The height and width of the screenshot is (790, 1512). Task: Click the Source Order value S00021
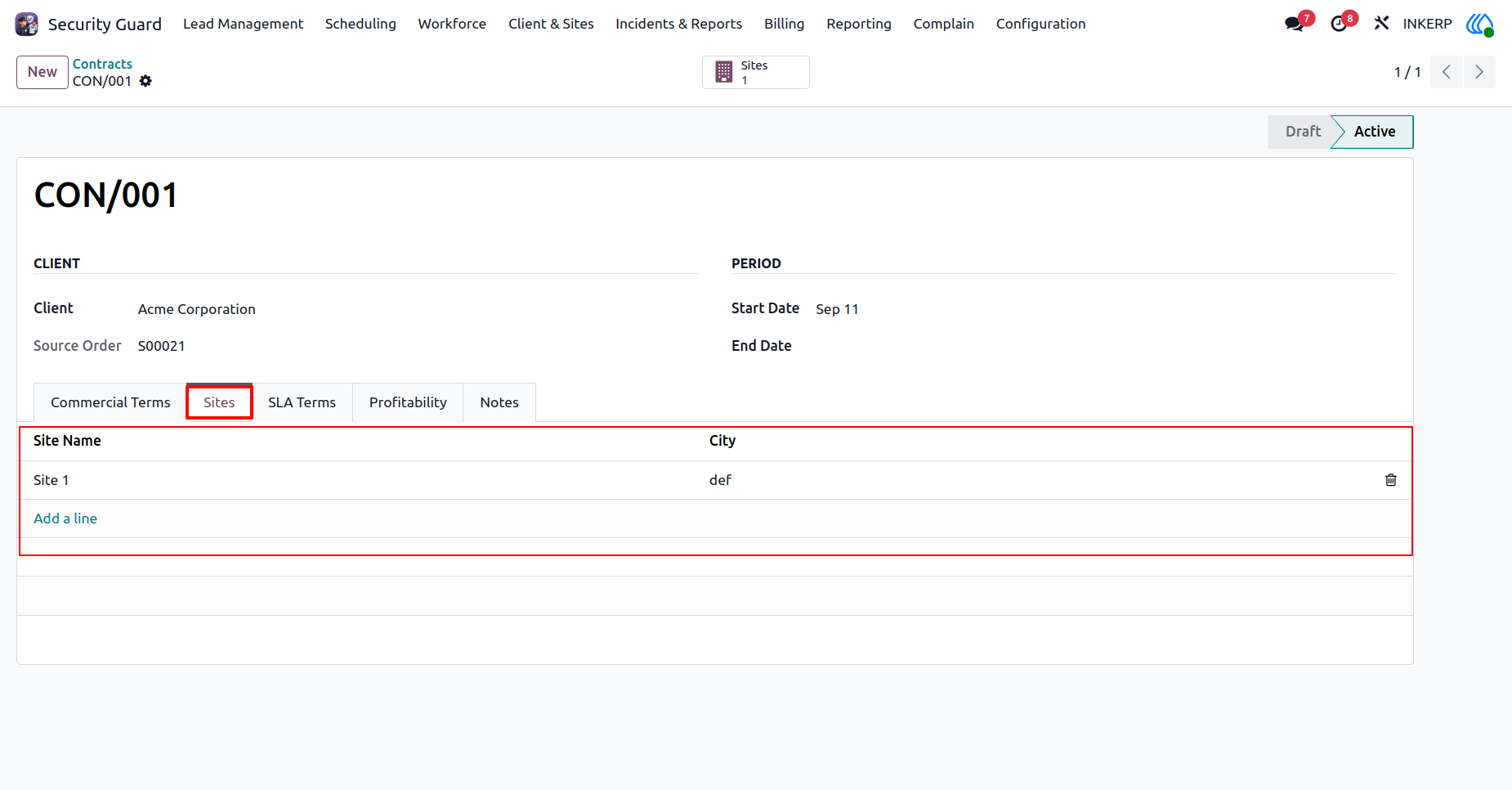pos(162,346)
